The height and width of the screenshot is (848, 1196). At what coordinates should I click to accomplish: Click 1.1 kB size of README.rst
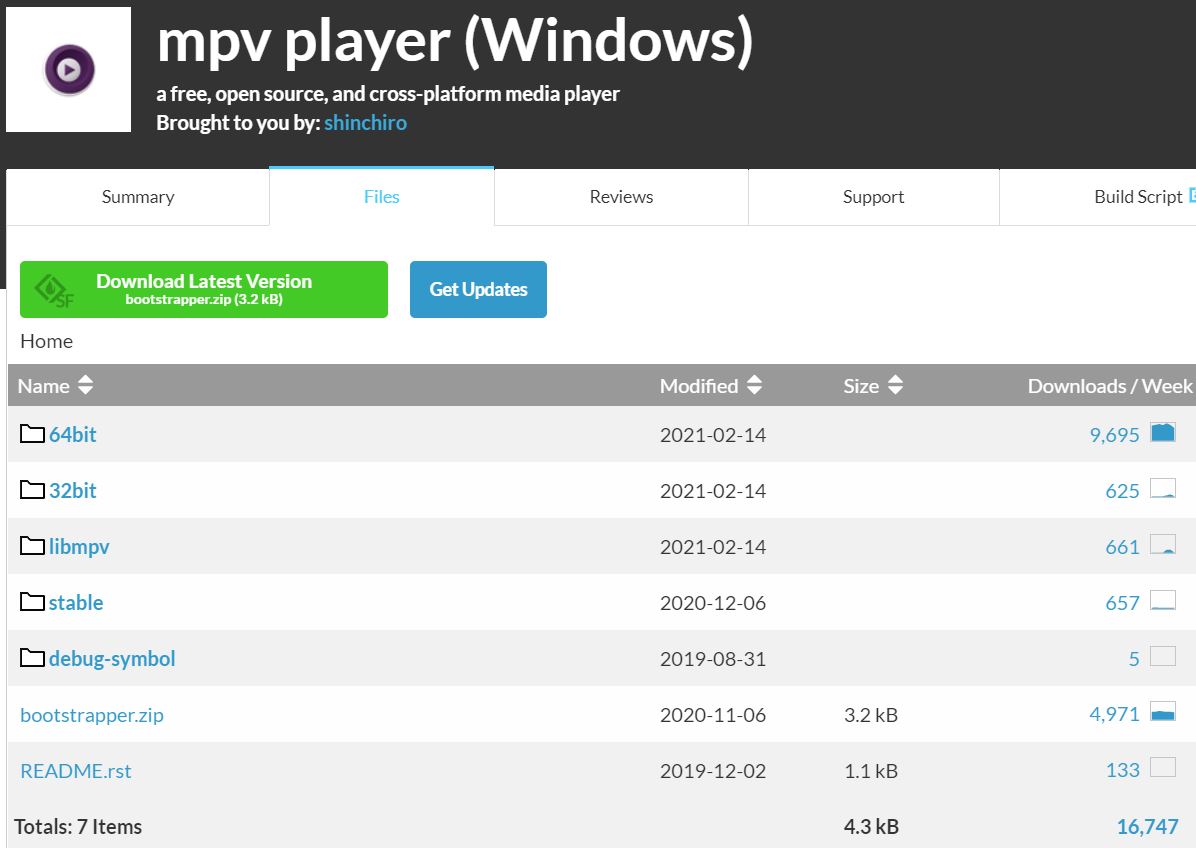point(871,771)
